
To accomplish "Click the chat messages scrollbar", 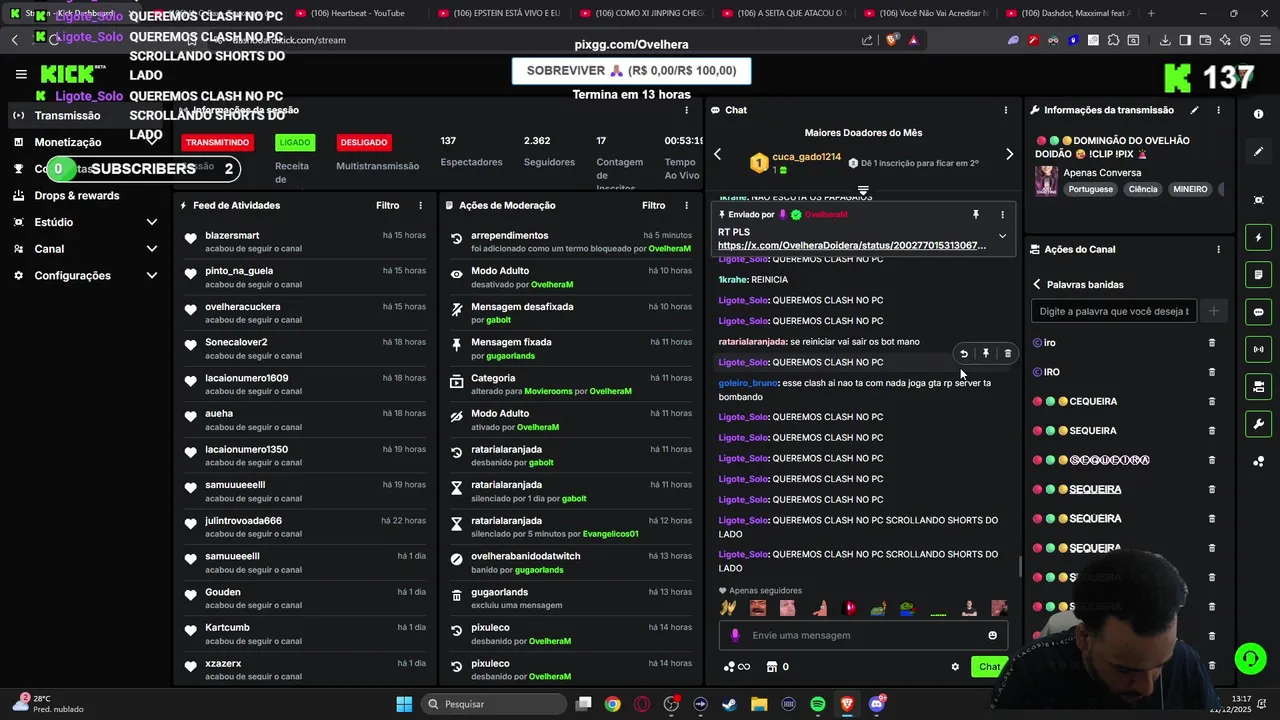I will point(1019,567).
